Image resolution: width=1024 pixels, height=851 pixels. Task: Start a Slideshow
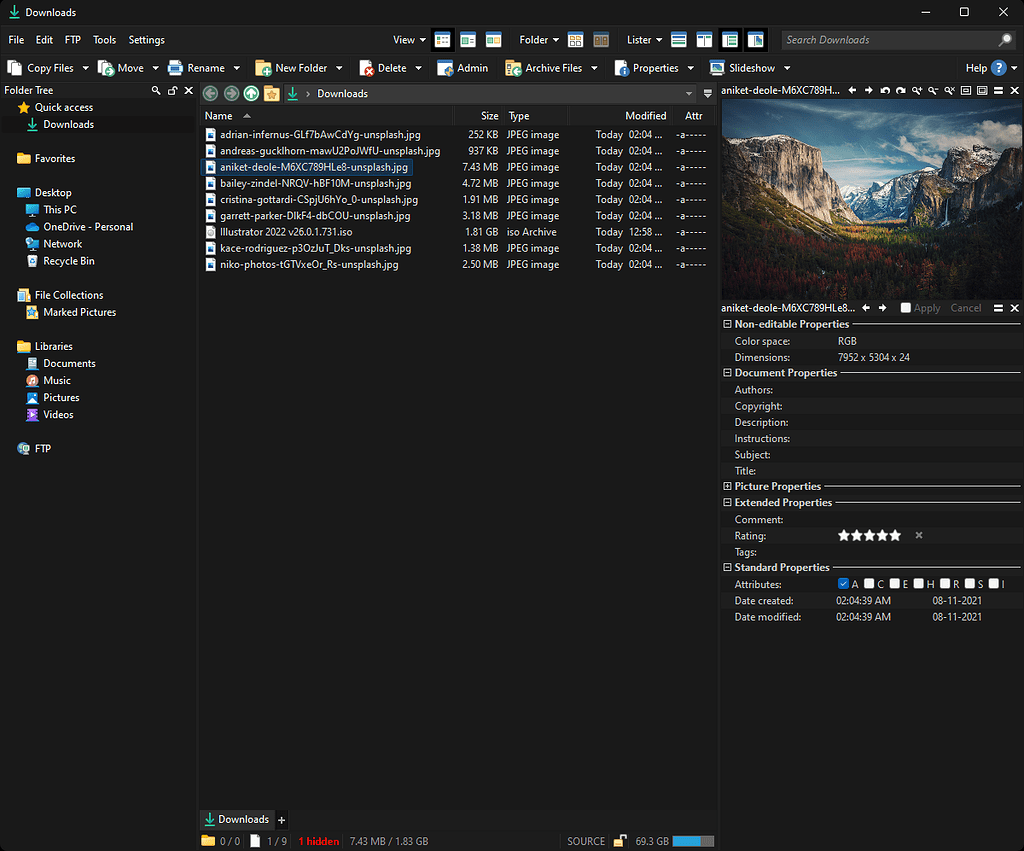[x=744, y=67]
